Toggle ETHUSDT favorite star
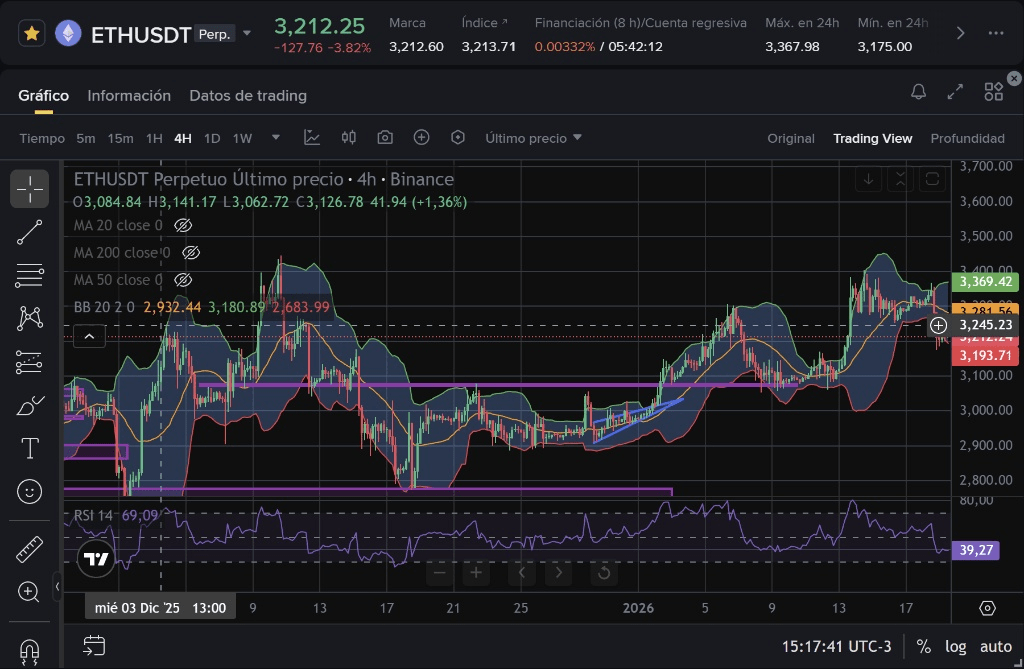 tap(32, 34)
